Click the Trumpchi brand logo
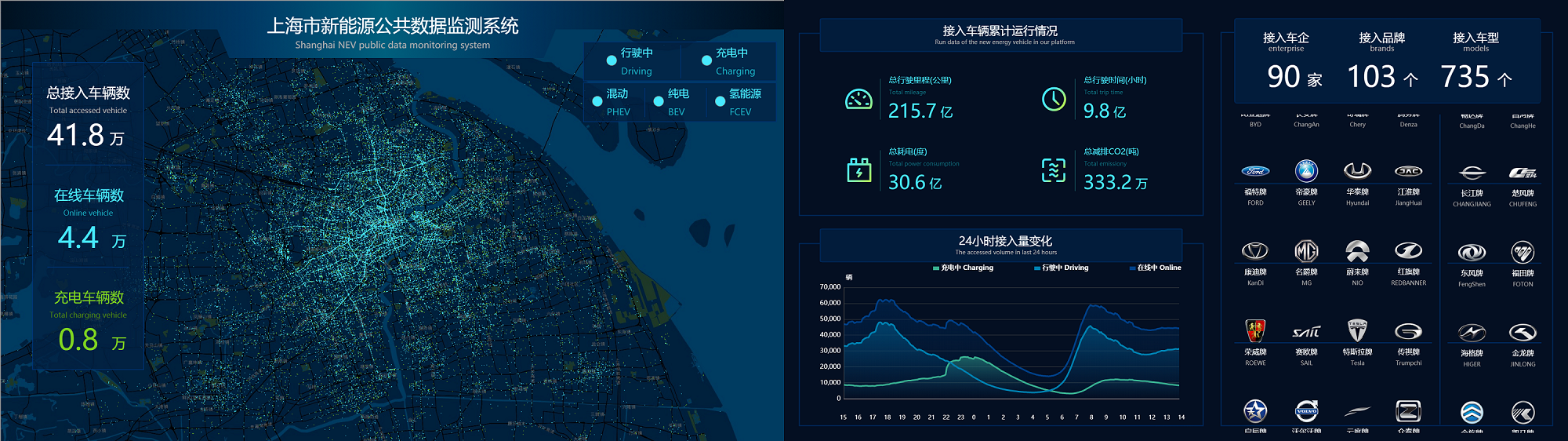This screenshot has height=441, width=1568. tap(1408, 331)
